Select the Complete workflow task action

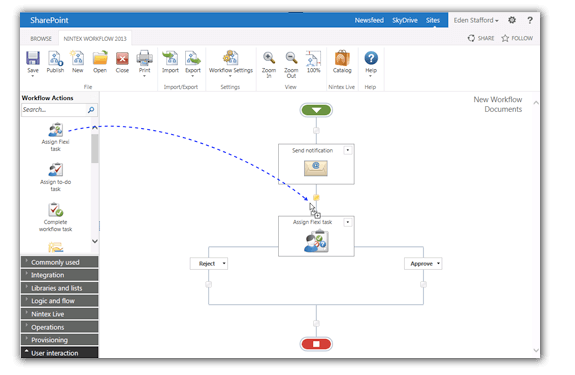[56, 210]
